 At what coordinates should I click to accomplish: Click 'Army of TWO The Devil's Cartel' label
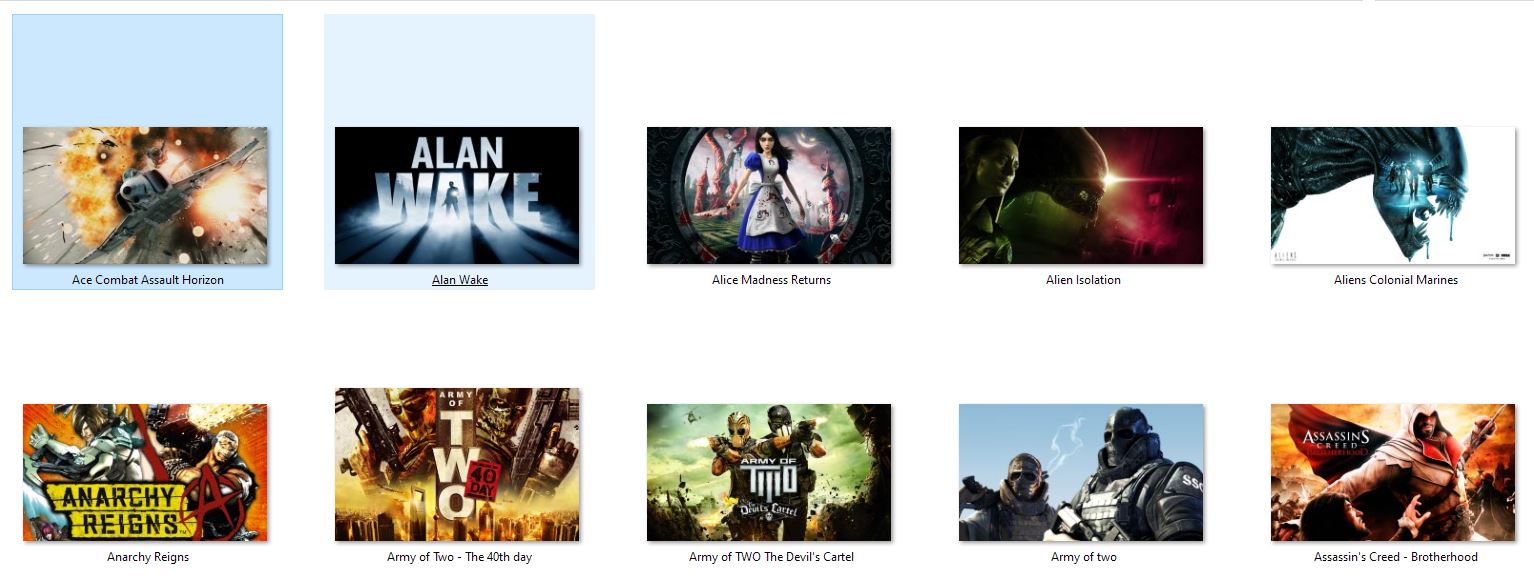[771, 557]
